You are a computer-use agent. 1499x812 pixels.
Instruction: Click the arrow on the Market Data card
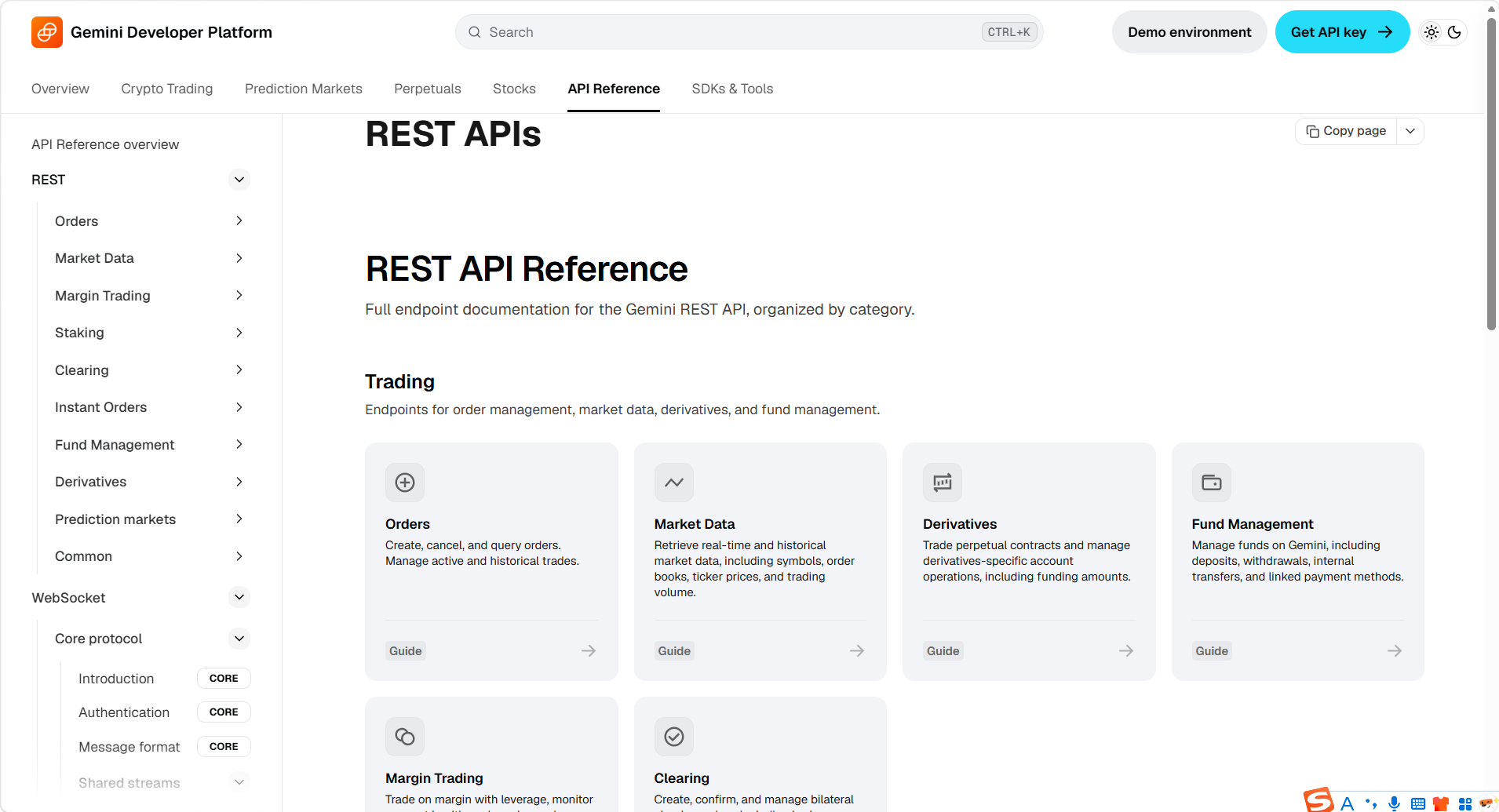[857, 651]
